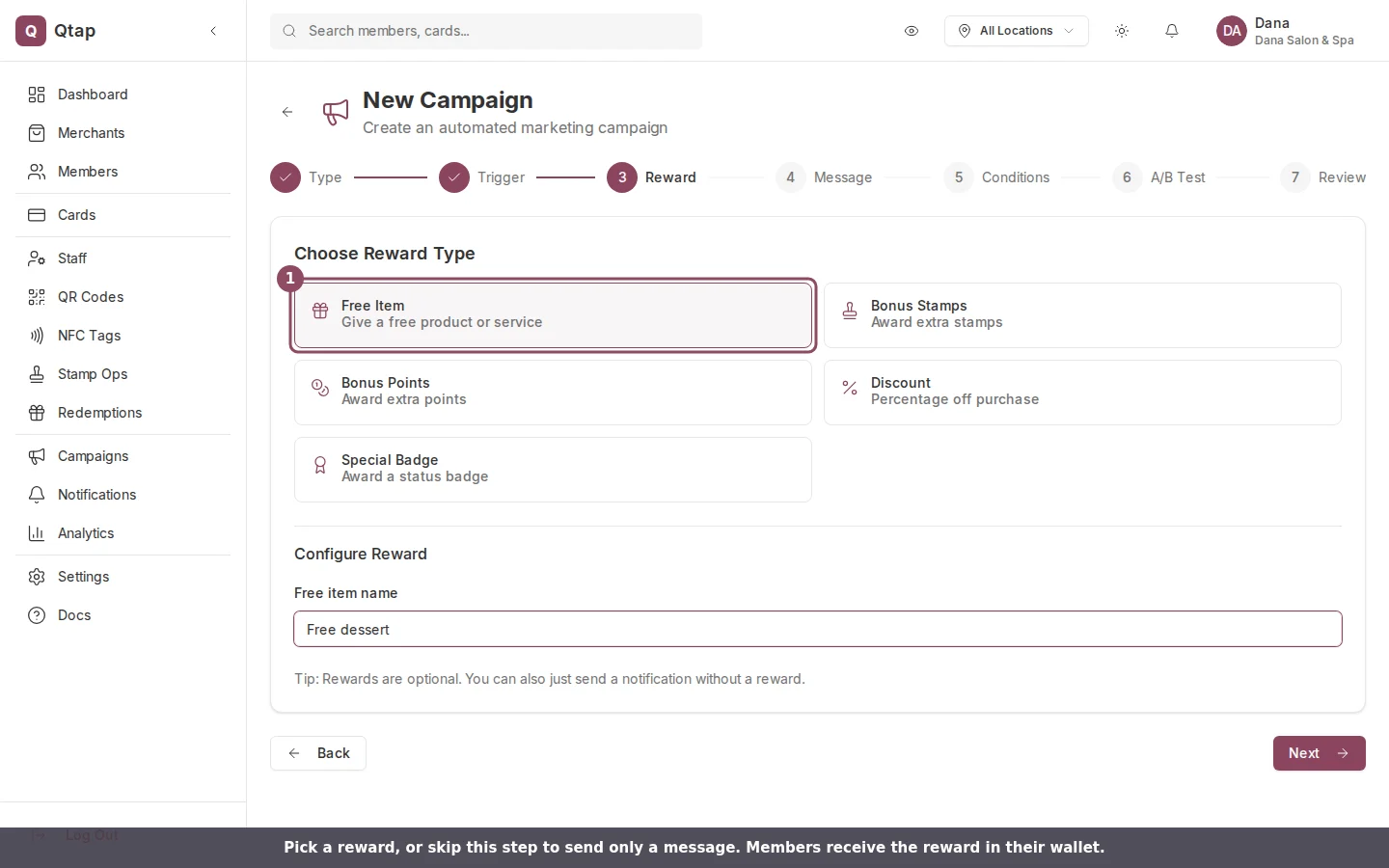Open Dashboard from the sidebar
Viewport: 1389px width, 868px height.
pyautogui.click(x=123, y=95)
